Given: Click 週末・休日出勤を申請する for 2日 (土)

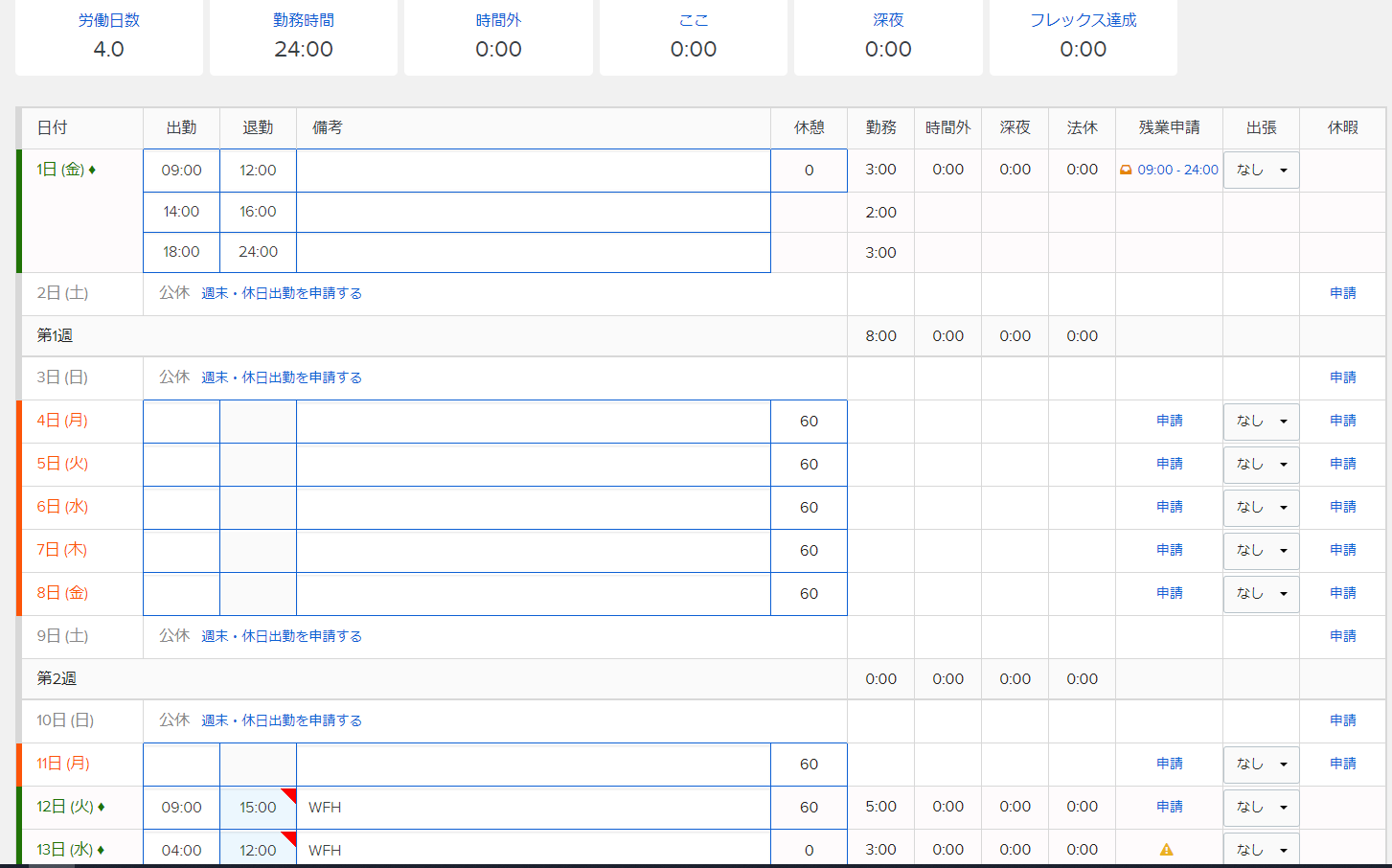Looking at the screenshot, I should click(282, 293).
